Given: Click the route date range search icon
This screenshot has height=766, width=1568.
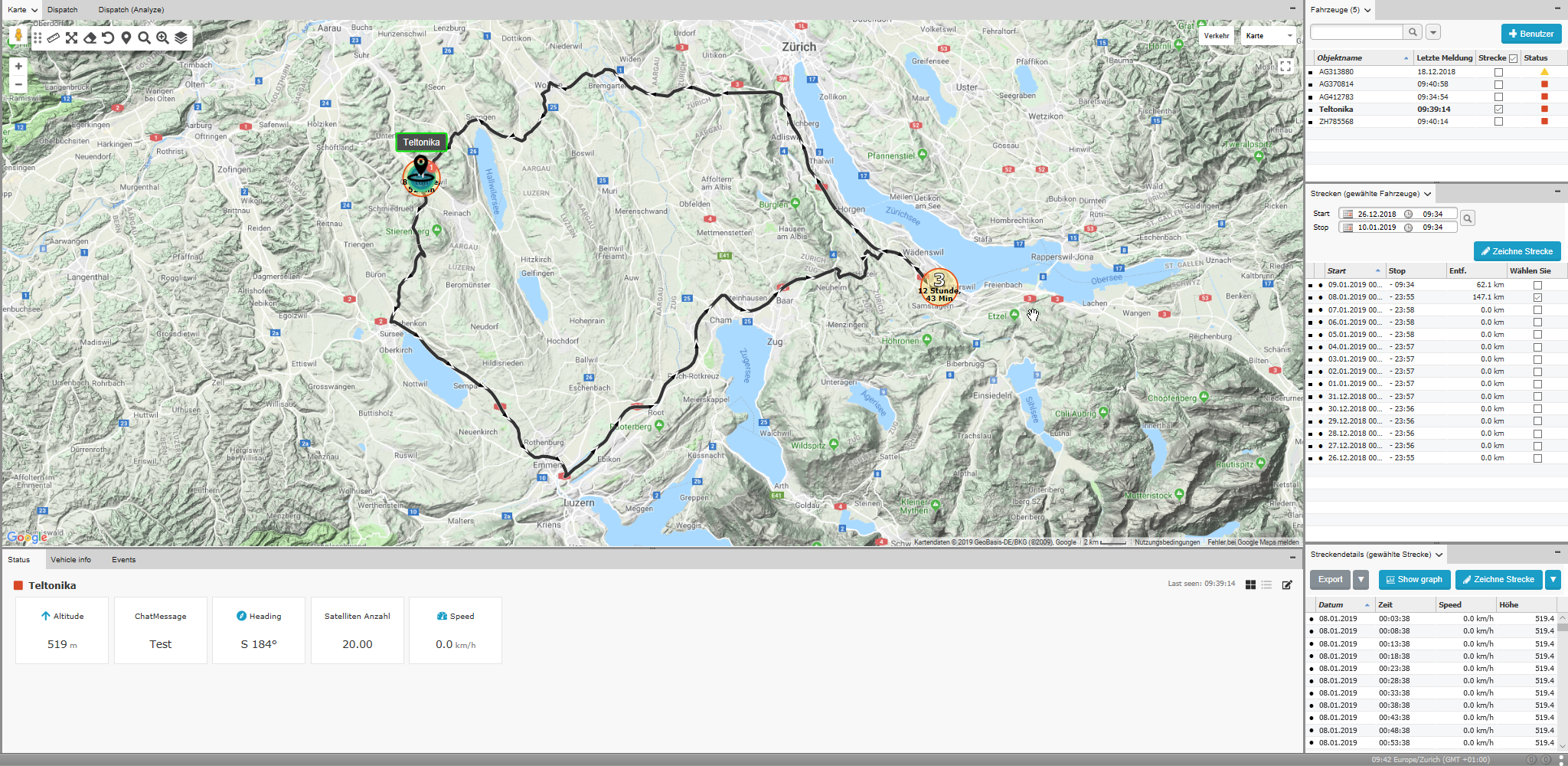Looking at the screenshot, I should click(1468, 218).
